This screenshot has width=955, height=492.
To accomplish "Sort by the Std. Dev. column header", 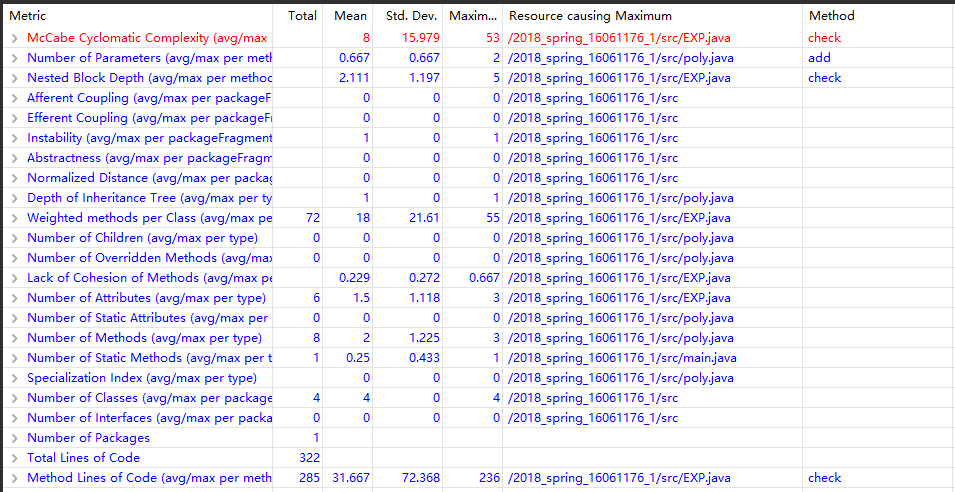I will (412, 16).
